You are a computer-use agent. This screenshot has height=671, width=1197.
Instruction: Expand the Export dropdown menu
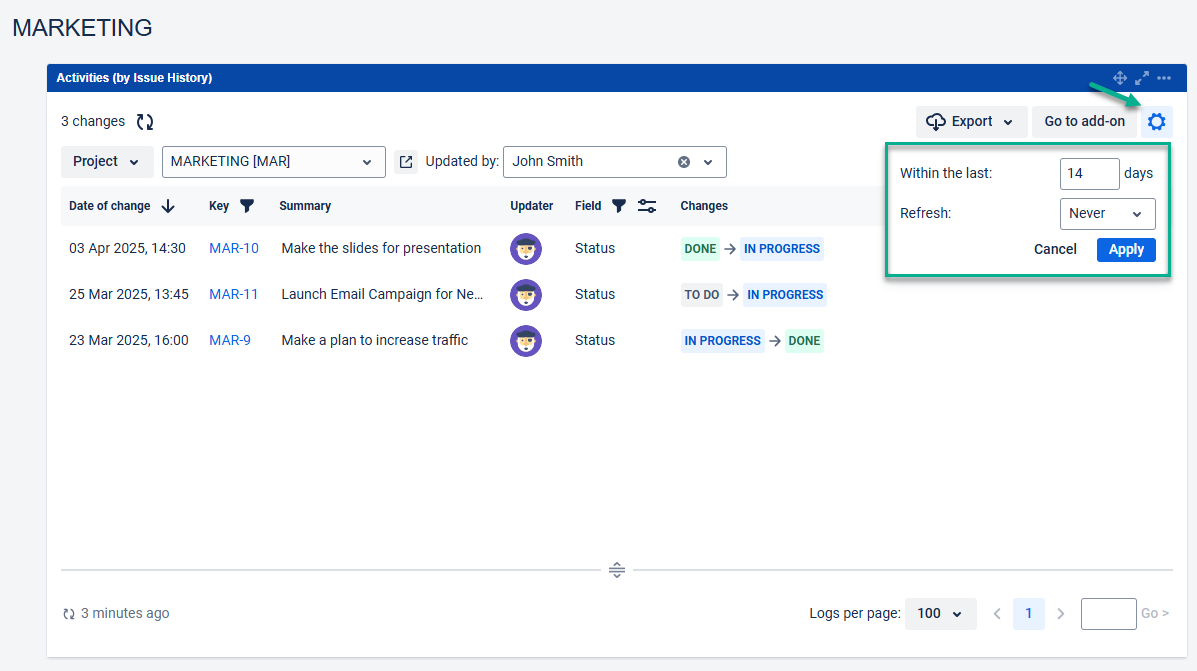pos(971,122)
